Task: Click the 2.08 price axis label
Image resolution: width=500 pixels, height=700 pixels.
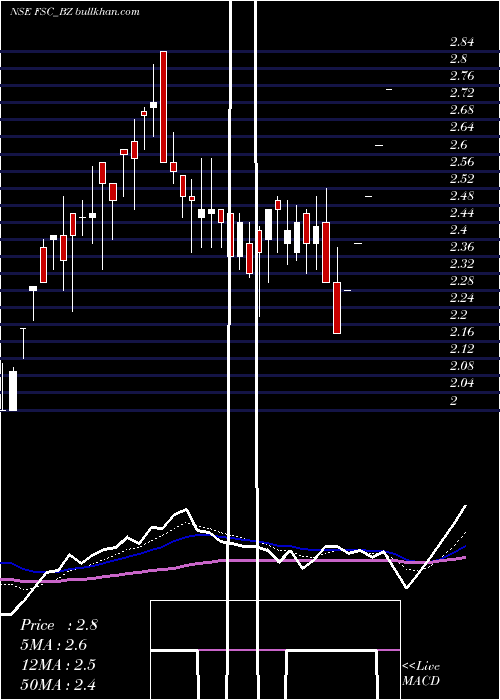Action: coord(462,367)
